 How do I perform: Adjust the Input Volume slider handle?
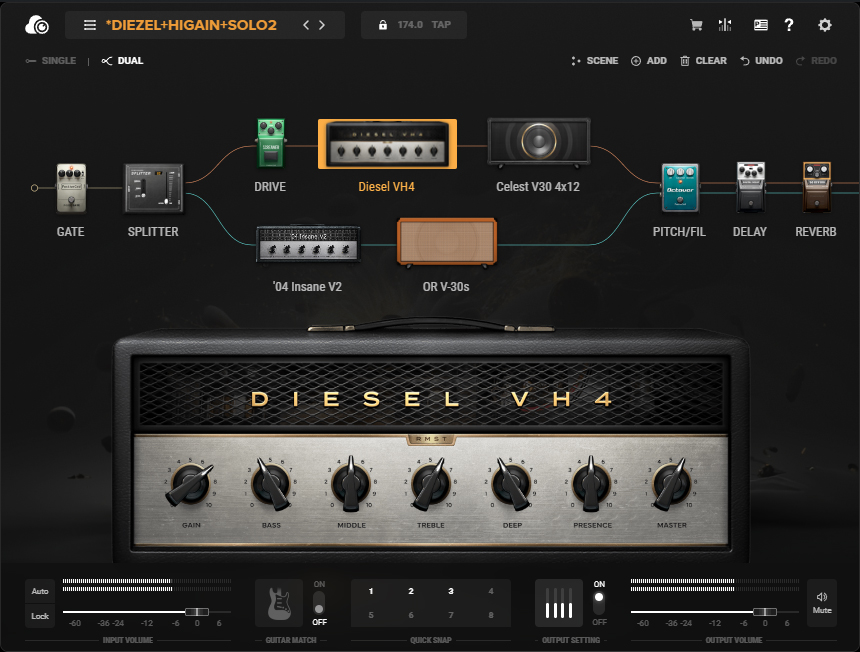(x=196, y=612)
